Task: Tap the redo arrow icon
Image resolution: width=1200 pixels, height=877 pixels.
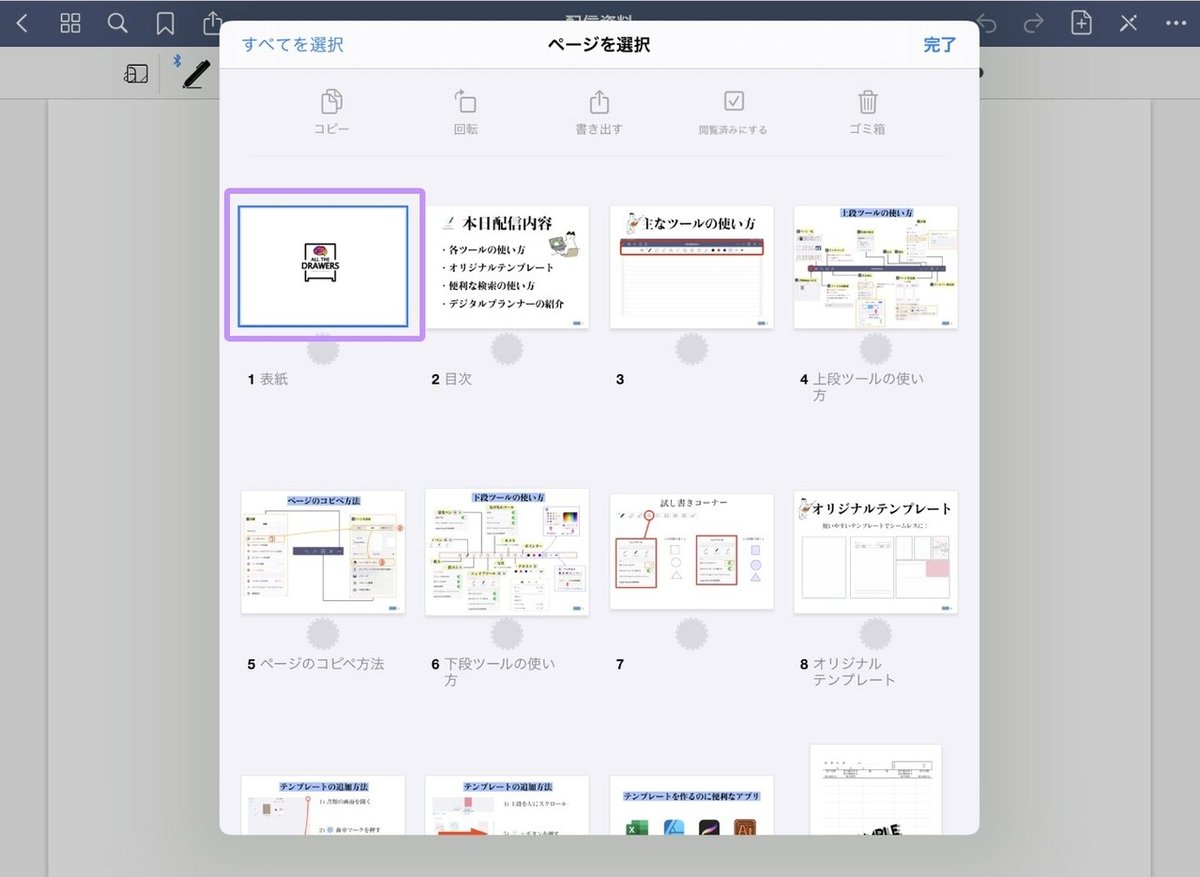Action: (x=1034, y=22)
